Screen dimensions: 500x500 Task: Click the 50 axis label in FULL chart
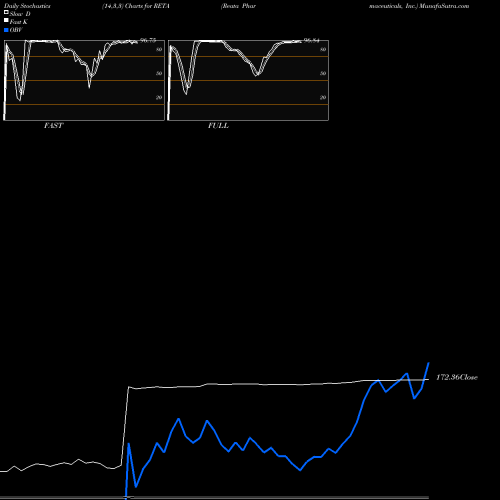(323, 73)
